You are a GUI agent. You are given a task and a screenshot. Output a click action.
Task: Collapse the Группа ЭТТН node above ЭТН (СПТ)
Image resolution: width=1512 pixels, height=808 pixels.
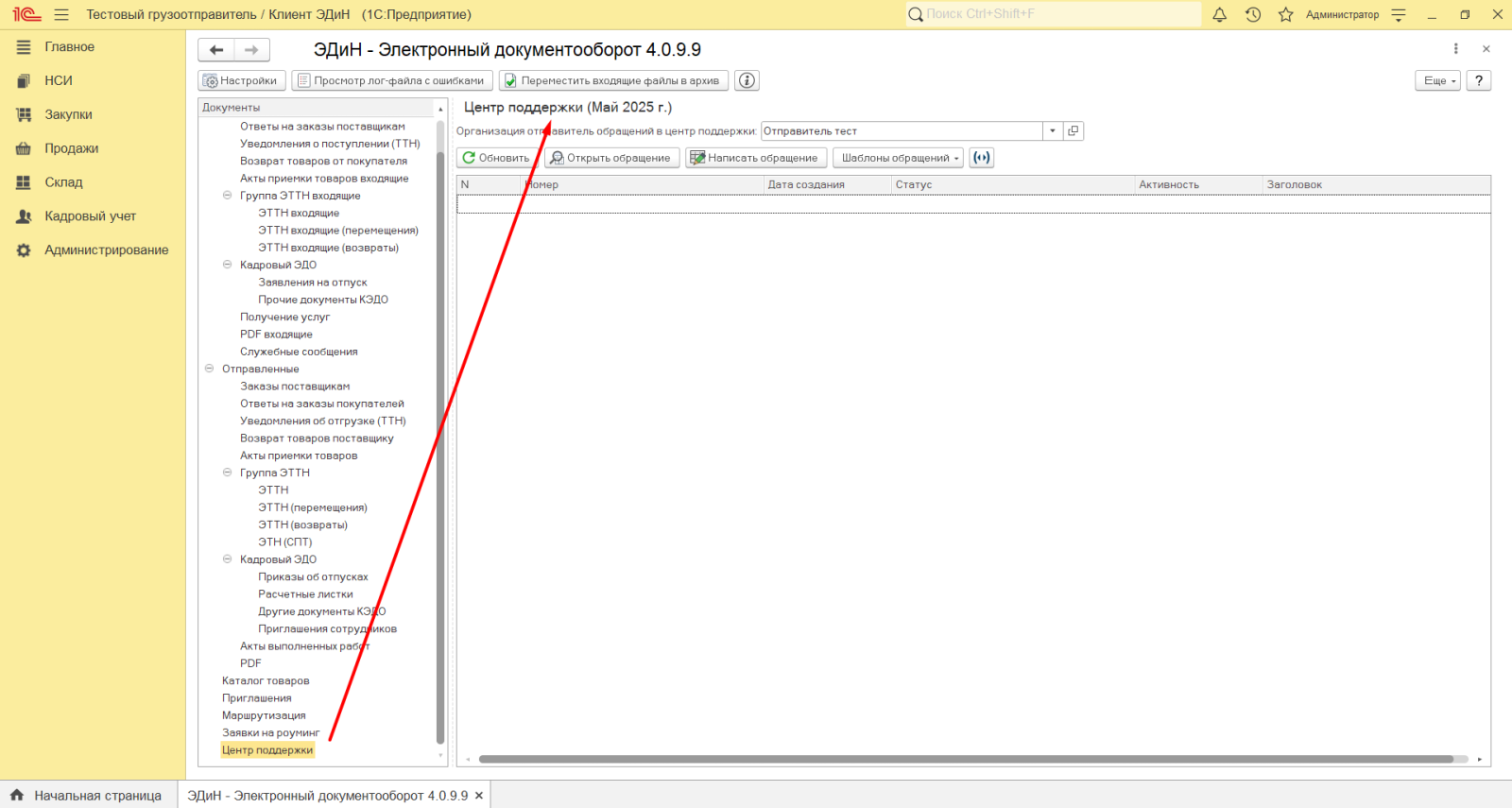[x=227, y=473]
